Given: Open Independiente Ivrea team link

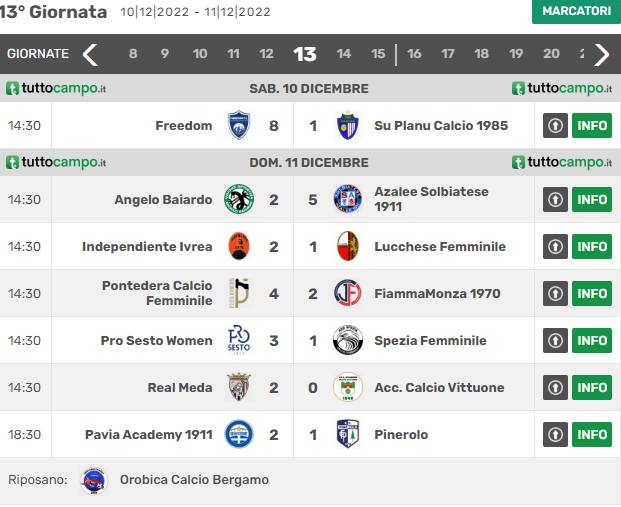Looking at the screenshot, I should click(x=147, y=246).
